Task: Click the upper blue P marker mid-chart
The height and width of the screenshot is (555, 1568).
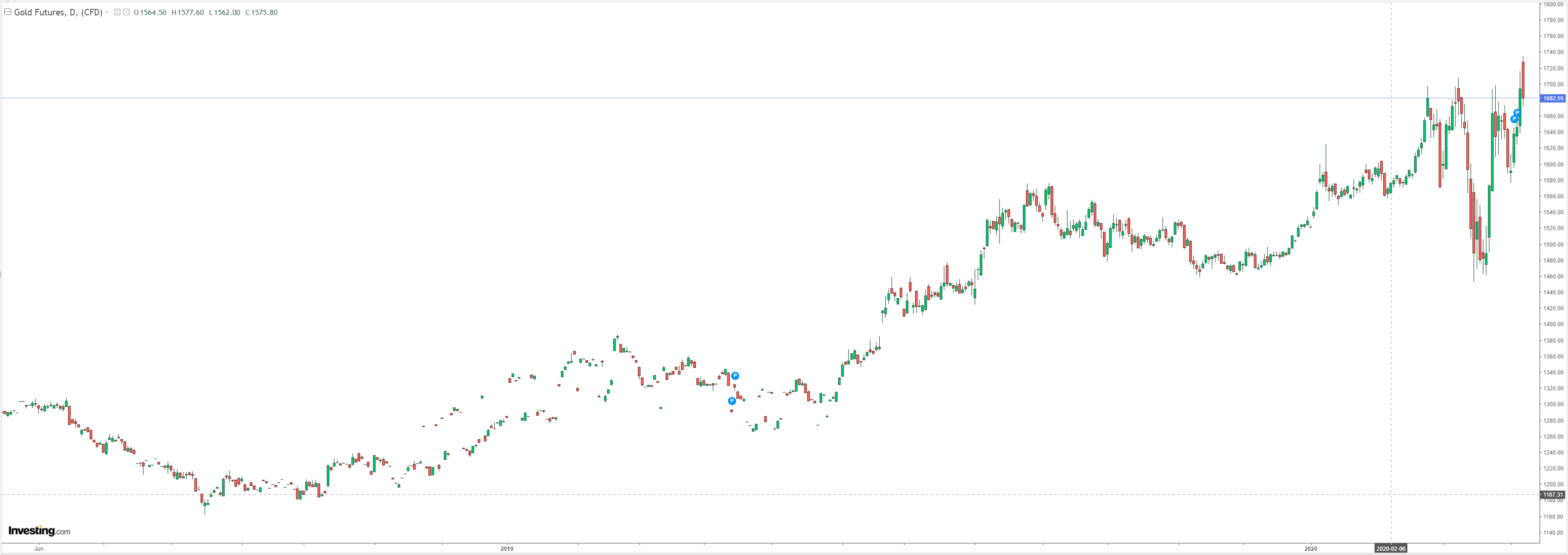Action: pos(735,375)
